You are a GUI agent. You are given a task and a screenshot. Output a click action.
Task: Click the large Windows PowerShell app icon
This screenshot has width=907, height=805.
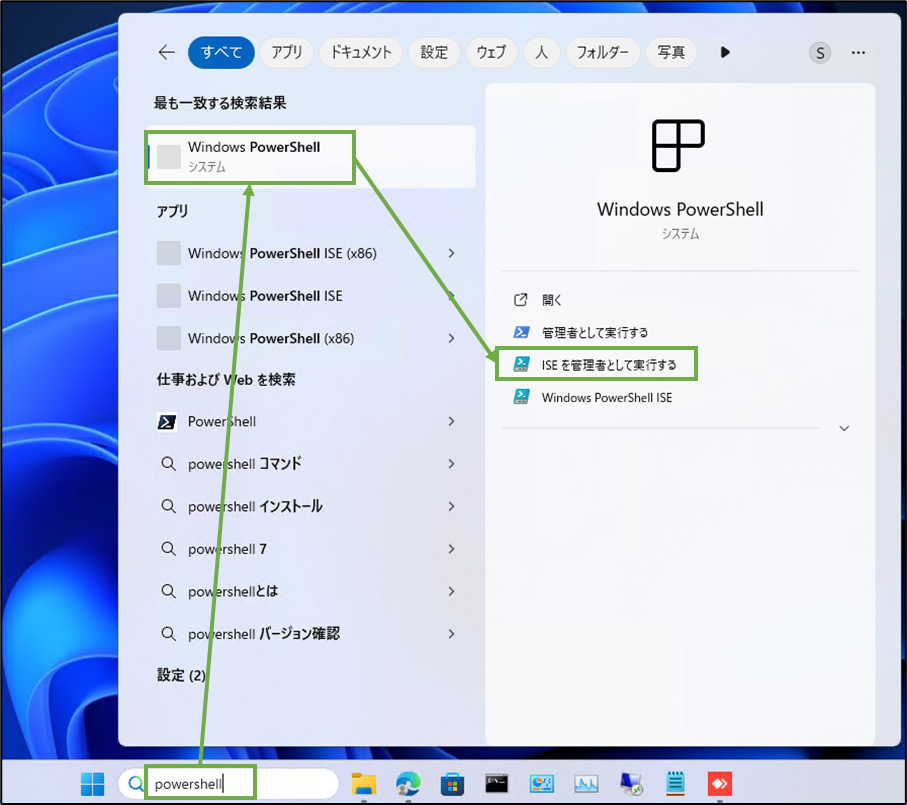coord(678,146)
